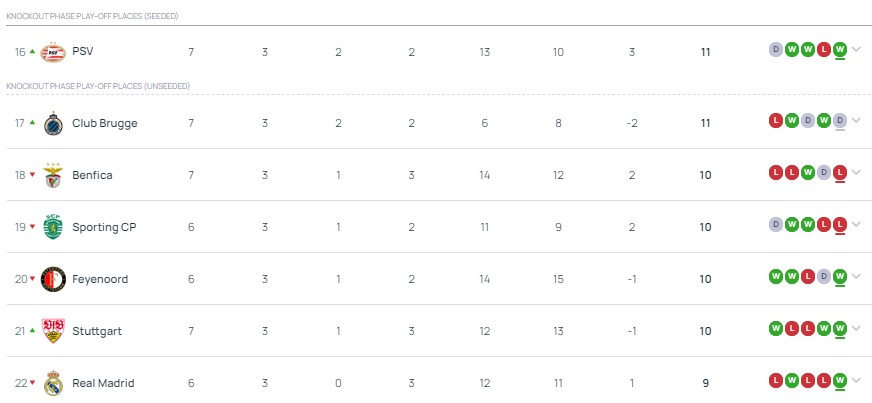Image resolution: width=872 pixels, height=403 pixels.
Task: Open the Stuttgart team name link
Action: pyautogui.click(x=97, y=331)
